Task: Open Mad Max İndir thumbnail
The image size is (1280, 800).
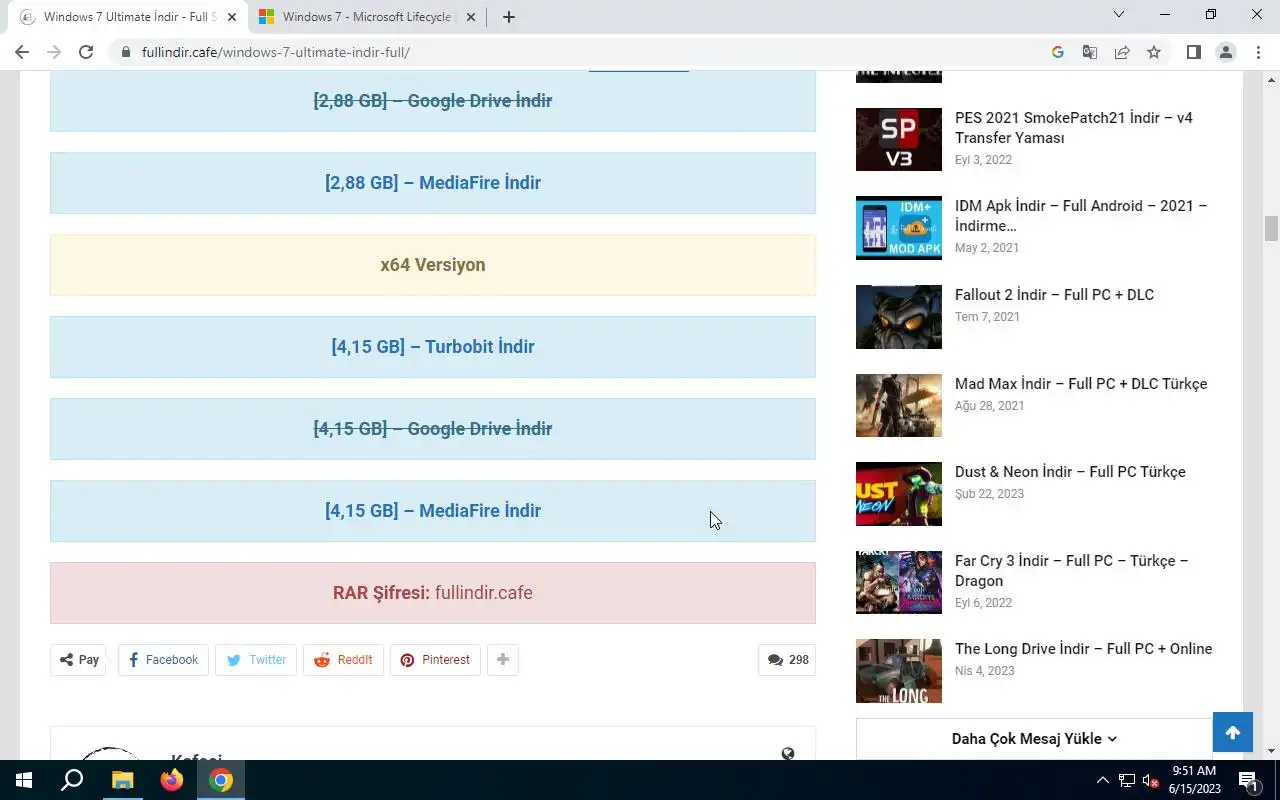Action: [899, 405]
